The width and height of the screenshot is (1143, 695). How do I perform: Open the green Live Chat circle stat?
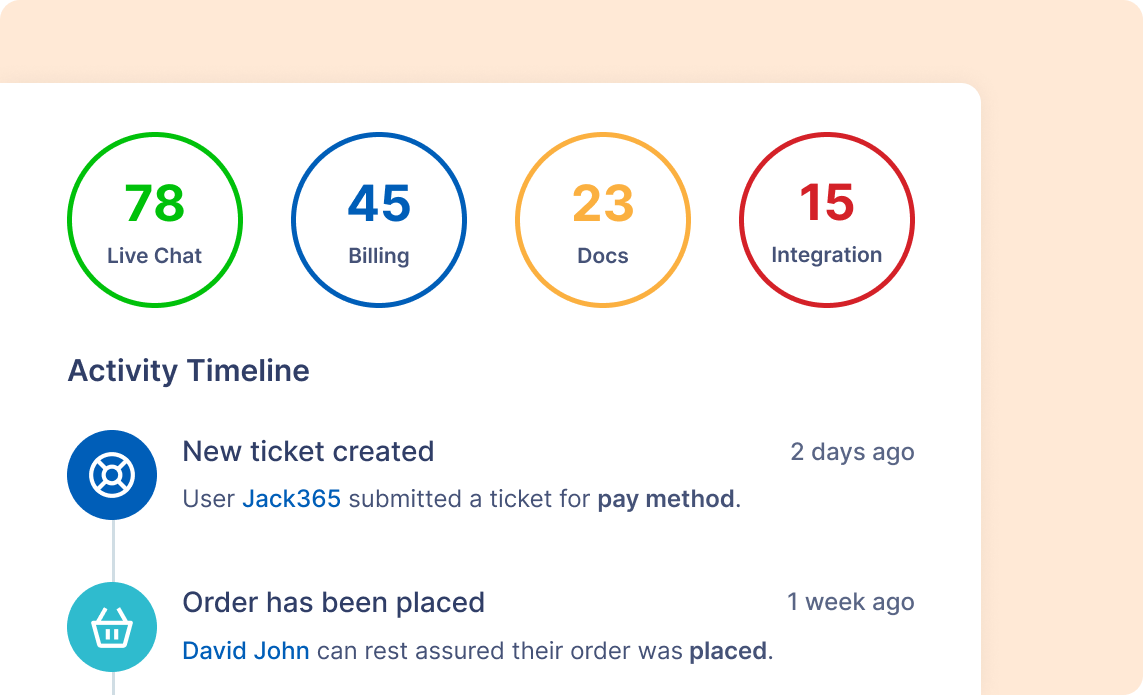pos(155,220)
